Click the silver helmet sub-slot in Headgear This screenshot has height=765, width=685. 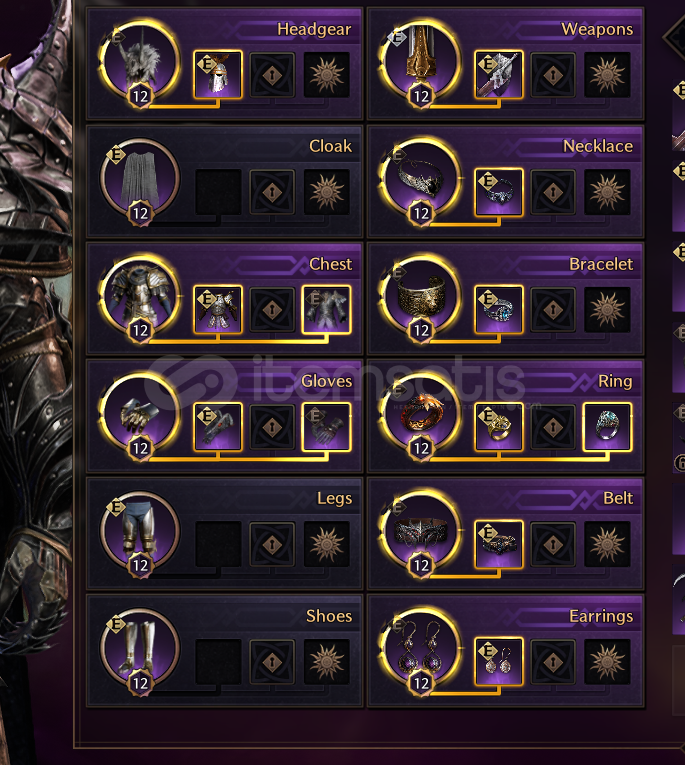pos(218,75)
